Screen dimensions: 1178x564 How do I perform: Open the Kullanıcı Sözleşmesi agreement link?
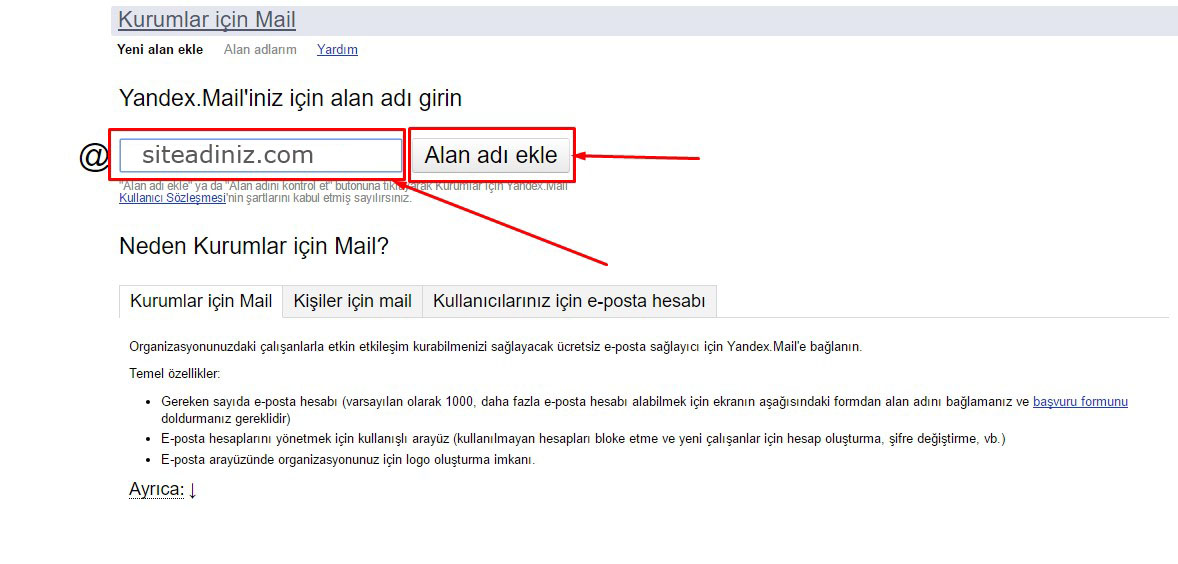coord(172,198)
